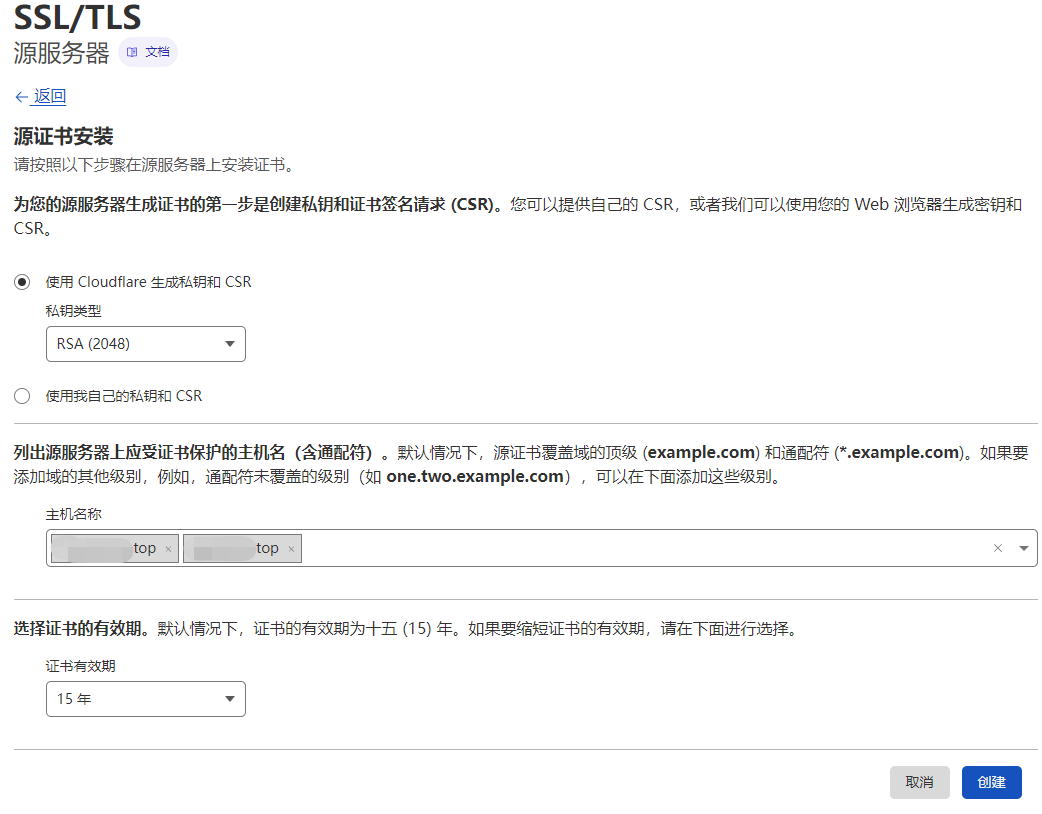Remove the second hostname tag with its x
The height and width of the screenshot is (814, 1042).
click(x=291, y=549)
